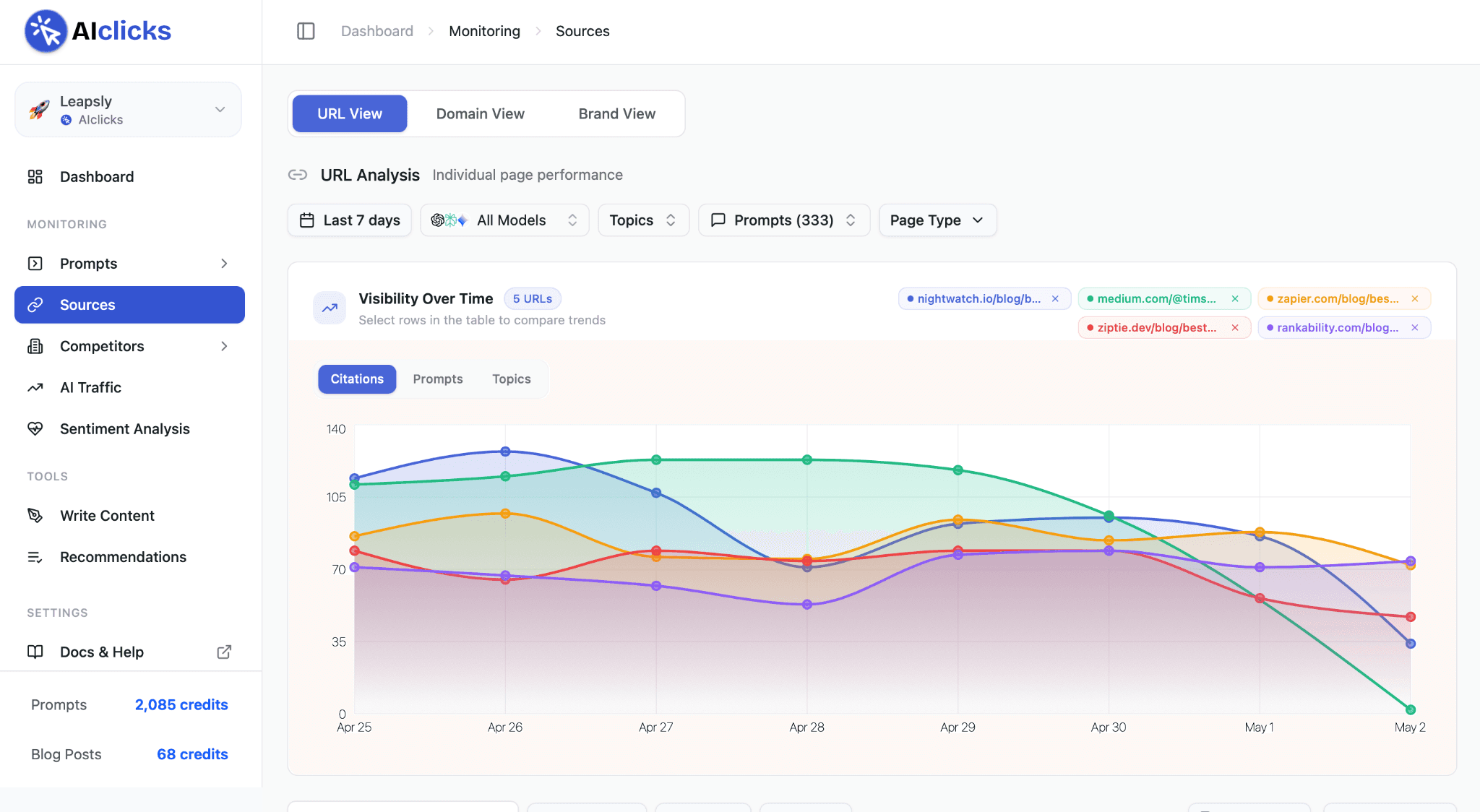Open Dashboard from the sidebar
Image resolution: width=1480 pixels, height=812 pixels.
(129, 177)
